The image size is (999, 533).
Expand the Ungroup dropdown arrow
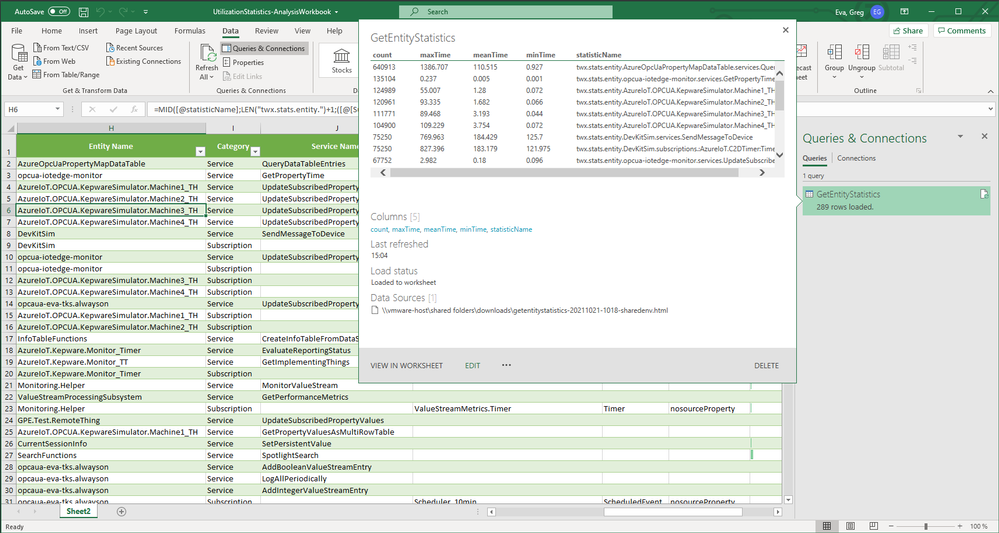(861, 76)
